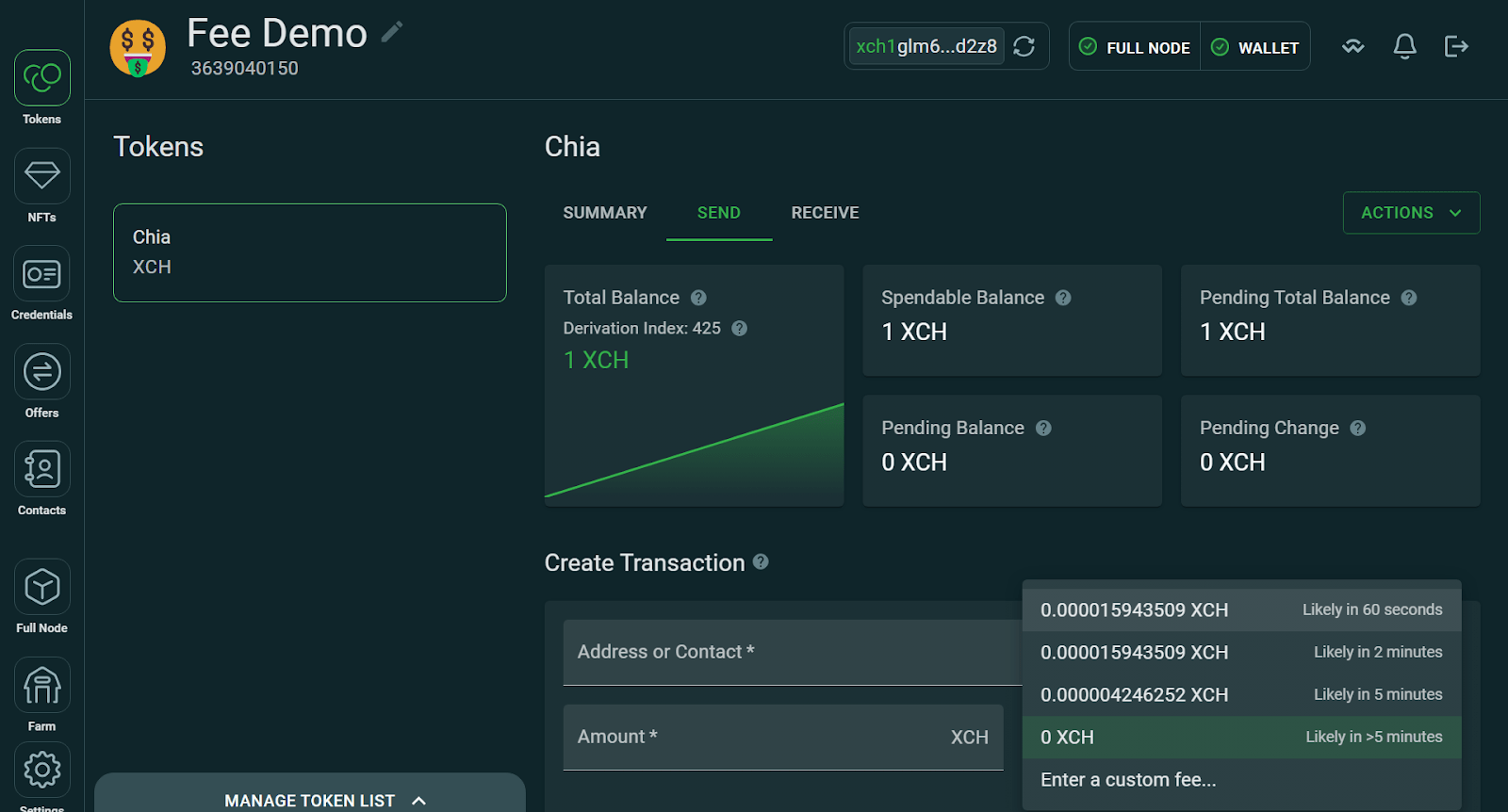1508x812 pixels.
Task: Edit wallet name with pencil icon
Action: pyautogui.click(x=392, y=32)
